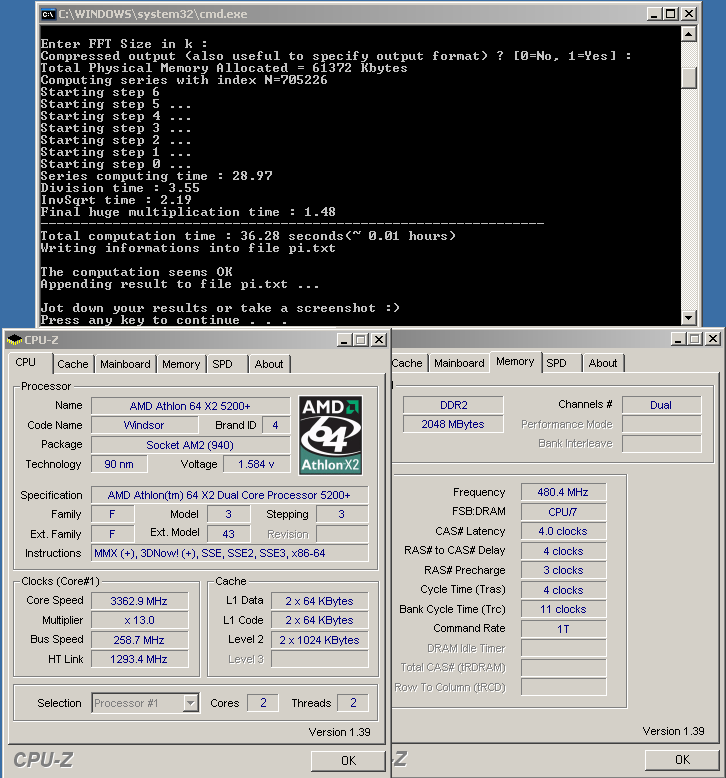Click the cmd.exe title bar icon
The width and height of the screenshot is (726, 778).
click(x=48, y=14)
